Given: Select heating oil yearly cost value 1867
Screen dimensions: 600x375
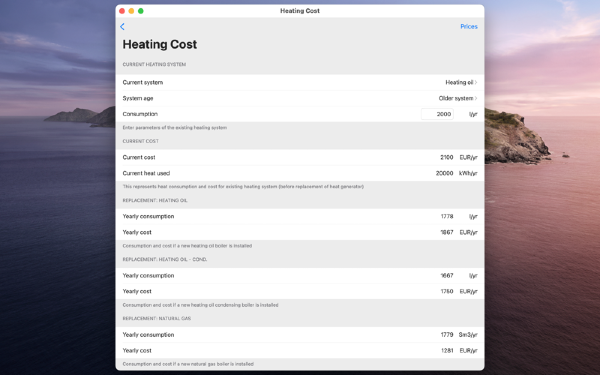Looking at the screenshot, I should click(x=447, y=232).
